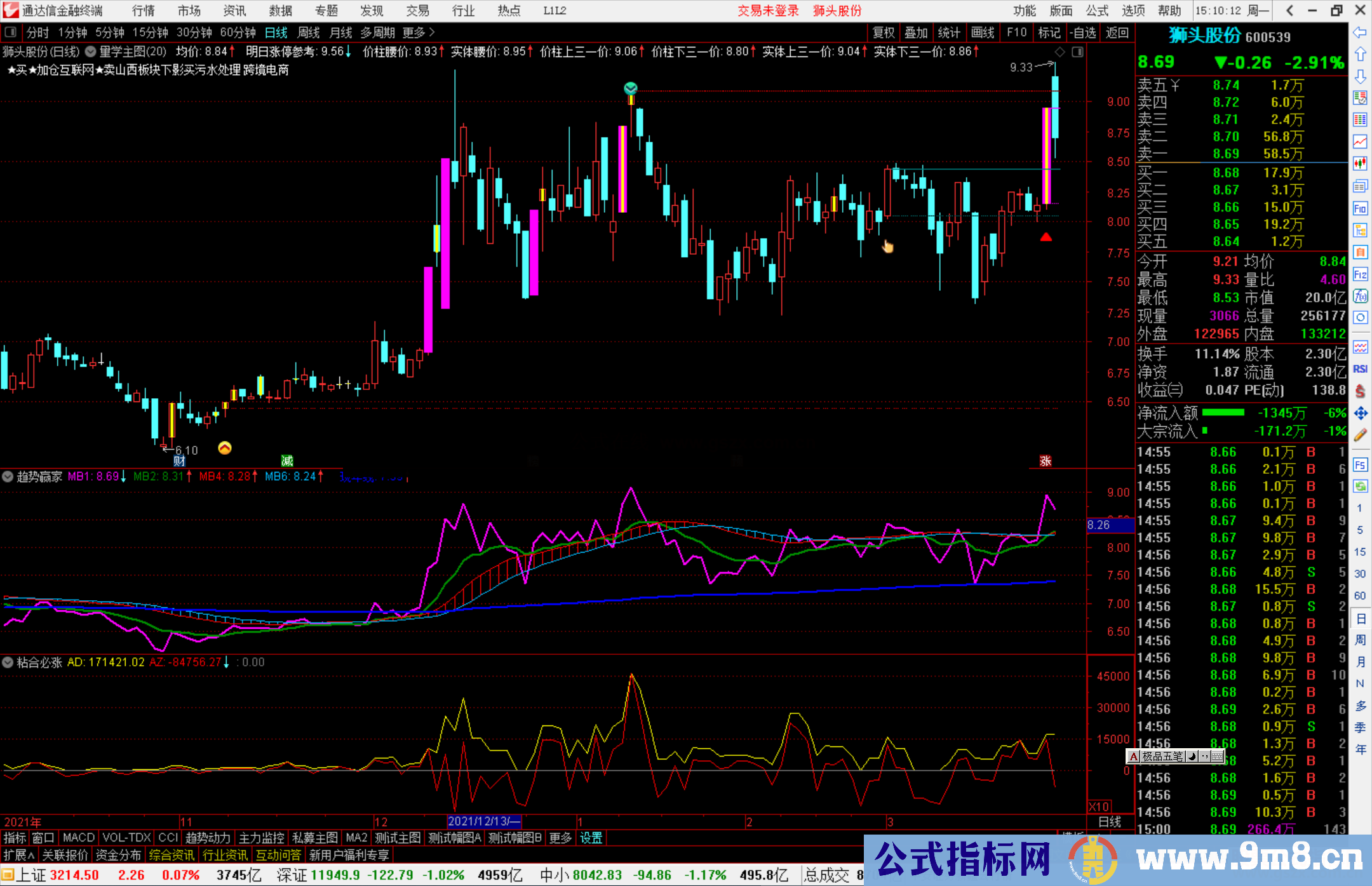Click the four-way move arrows icon
The height and width of the screenshot is (886, 1372).
click(1360, 413)
